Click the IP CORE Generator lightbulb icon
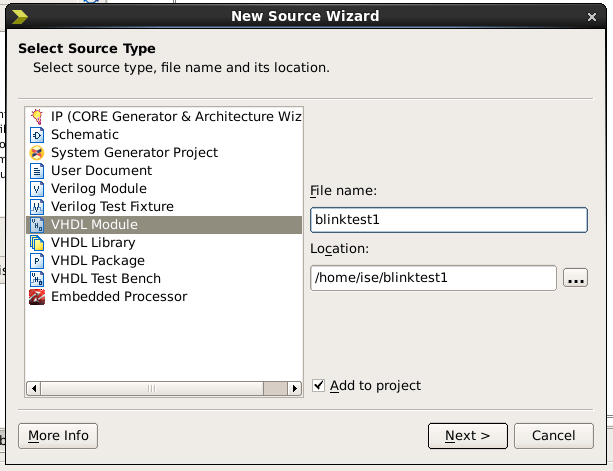613x471 pixels. [37, 117]
